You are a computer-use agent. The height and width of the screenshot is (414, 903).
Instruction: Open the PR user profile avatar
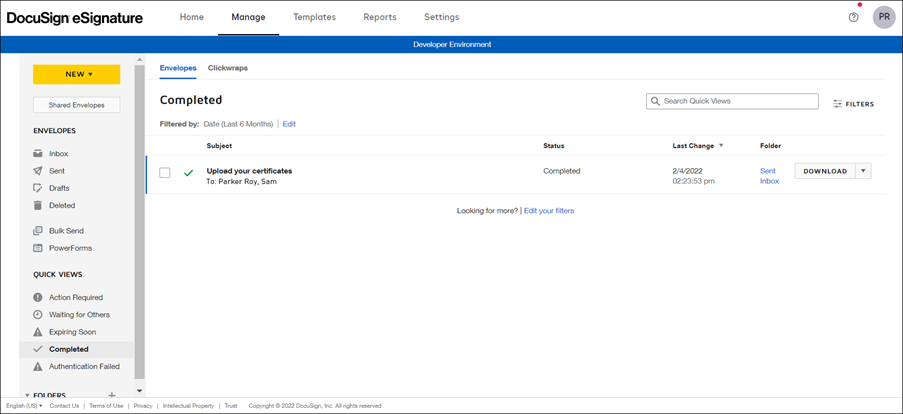884,17
